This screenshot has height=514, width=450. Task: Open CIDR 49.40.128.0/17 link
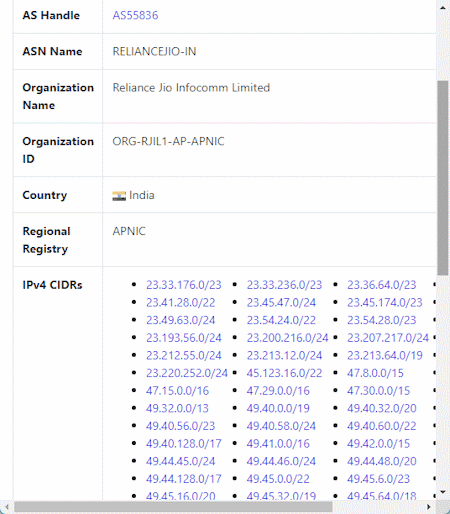click(x=184, y=444)
